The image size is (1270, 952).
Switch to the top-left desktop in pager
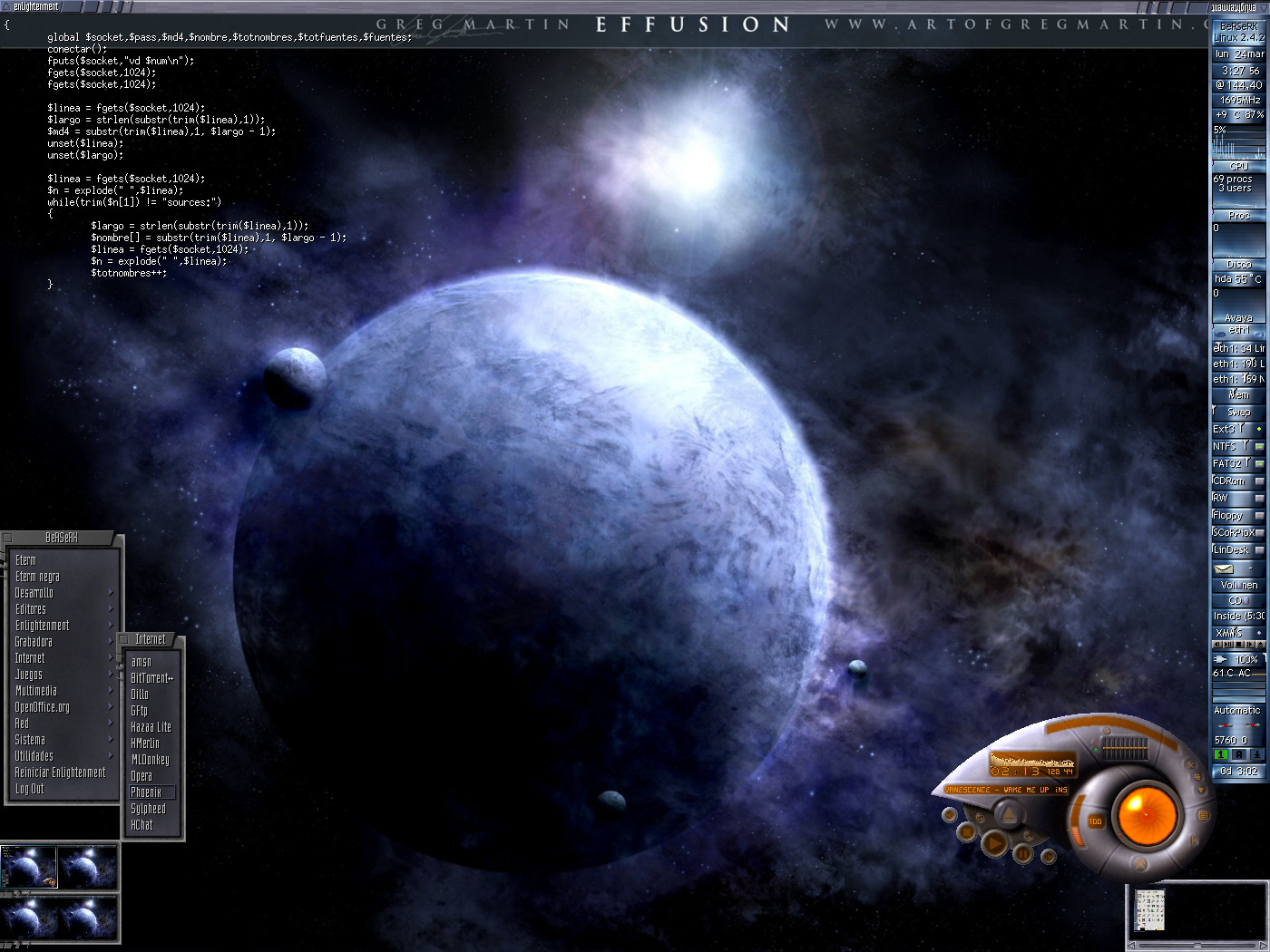coord(29,867)
